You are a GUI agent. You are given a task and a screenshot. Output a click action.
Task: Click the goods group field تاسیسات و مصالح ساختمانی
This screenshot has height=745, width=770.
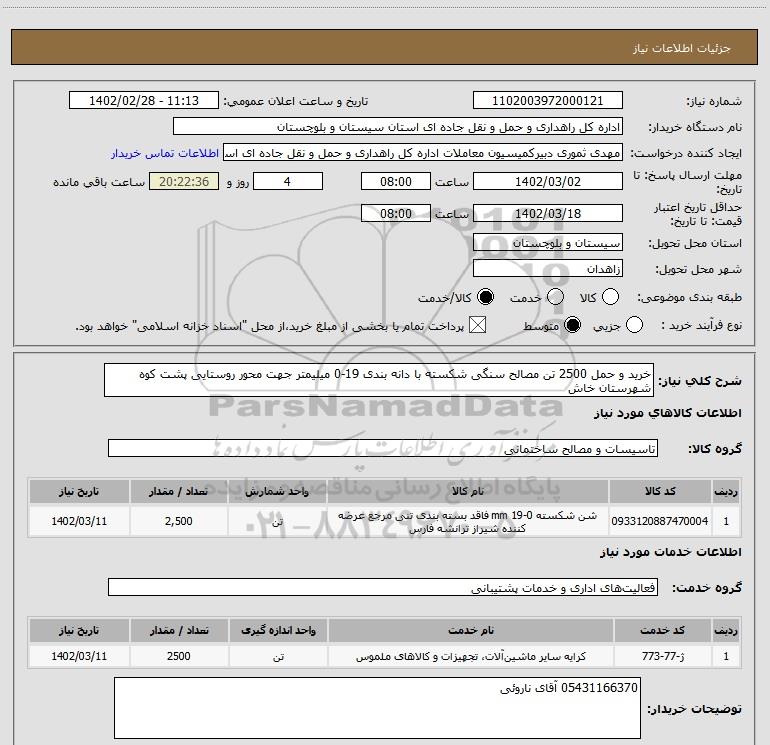point(383,448)
